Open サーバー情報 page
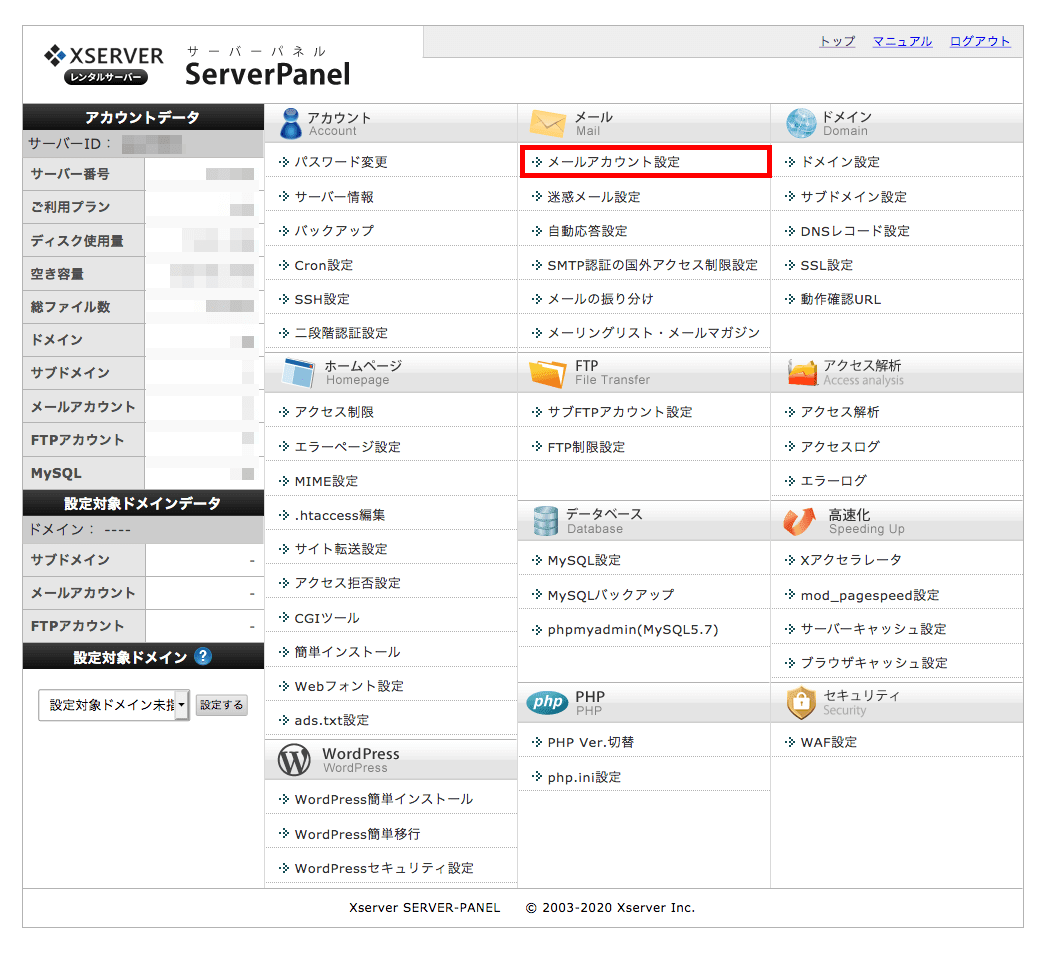 334,197
